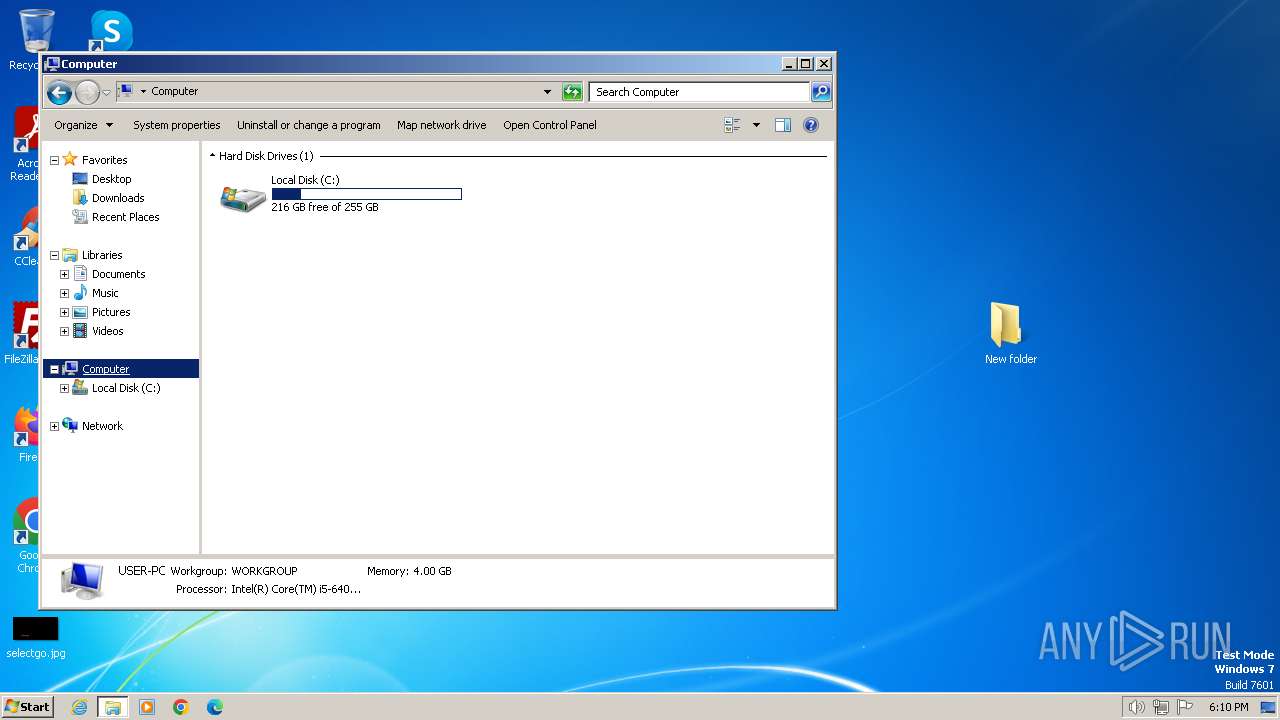Select Local Disk (C:) tree item
This screenshot has height=720, width=1280.
[x=125, y=388]
